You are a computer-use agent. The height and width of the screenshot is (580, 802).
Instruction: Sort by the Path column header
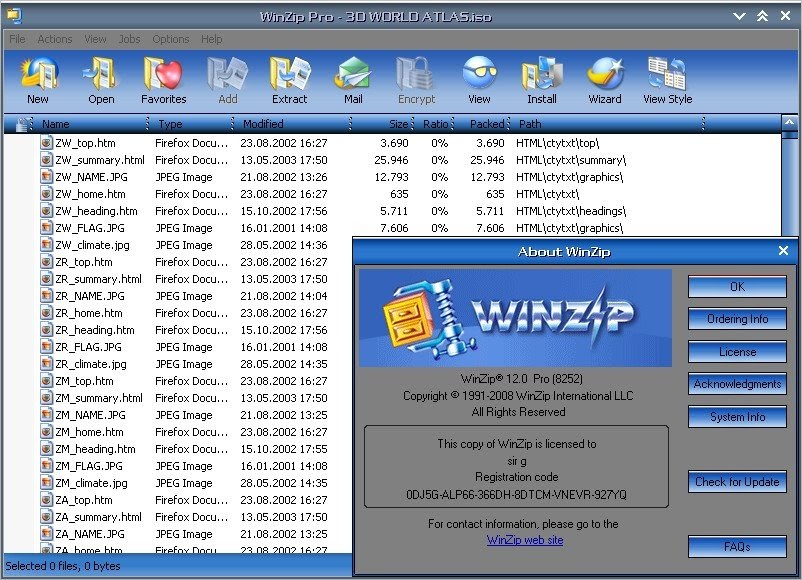click(x=530, y=124)
